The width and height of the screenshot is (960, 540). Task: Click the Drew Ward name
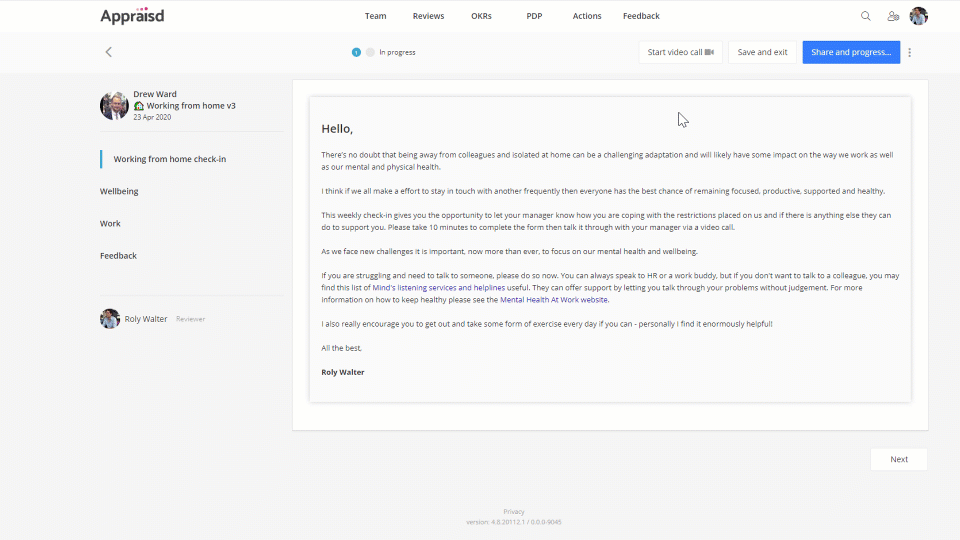(x=155, y=94)
